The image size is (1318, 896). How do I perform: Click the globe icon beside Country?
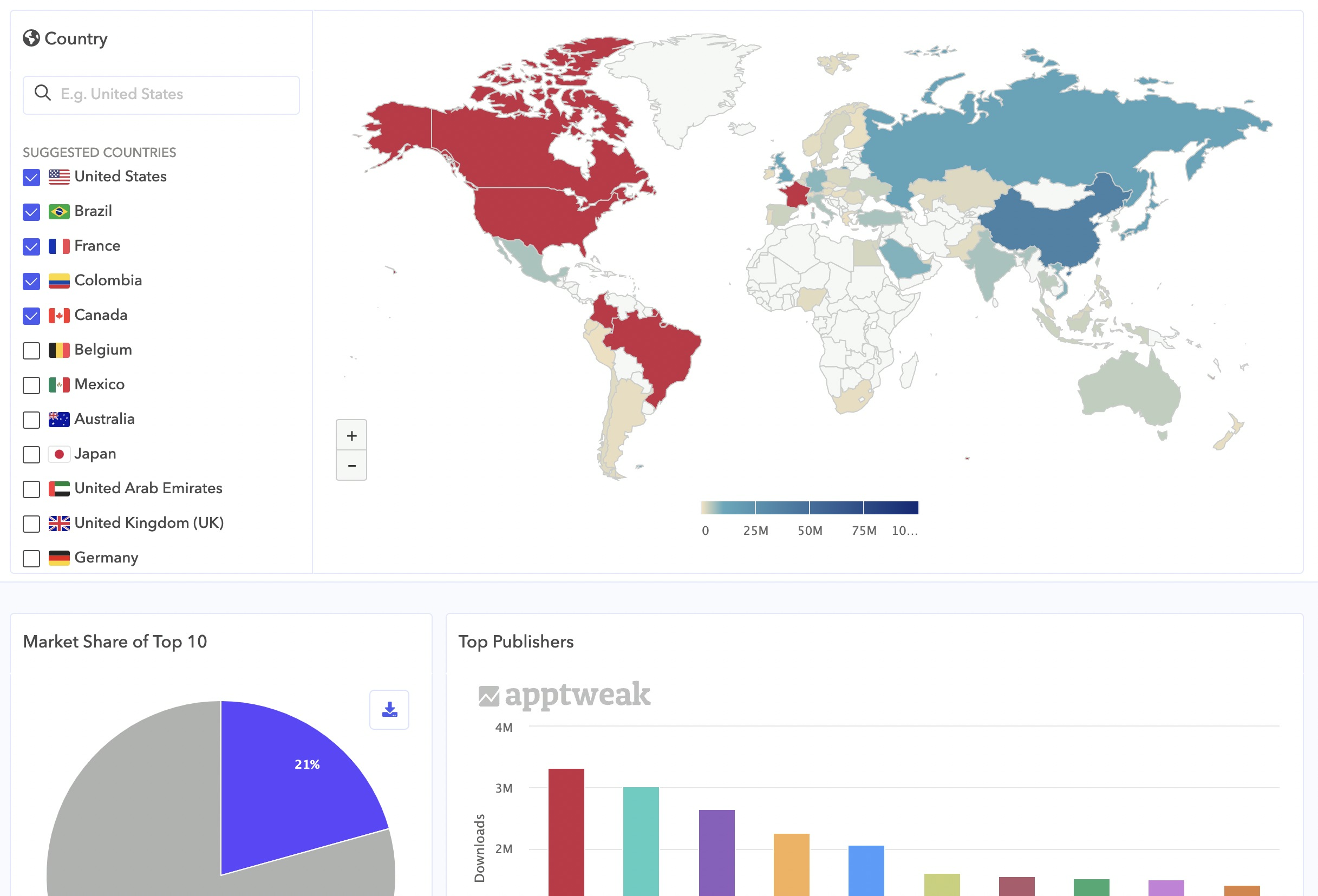pyautogui.click(x=31, y=38)
